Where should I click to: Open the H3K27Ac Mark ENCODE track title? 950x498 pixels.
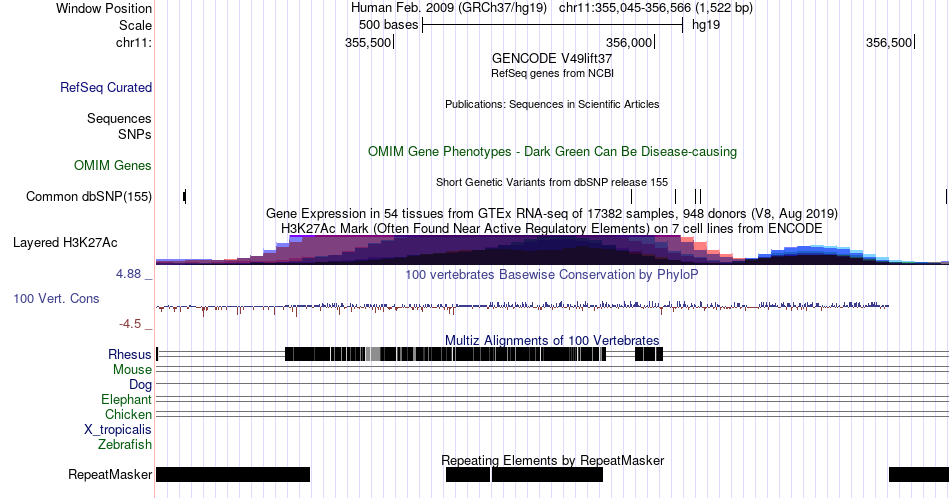coord(552,228)
